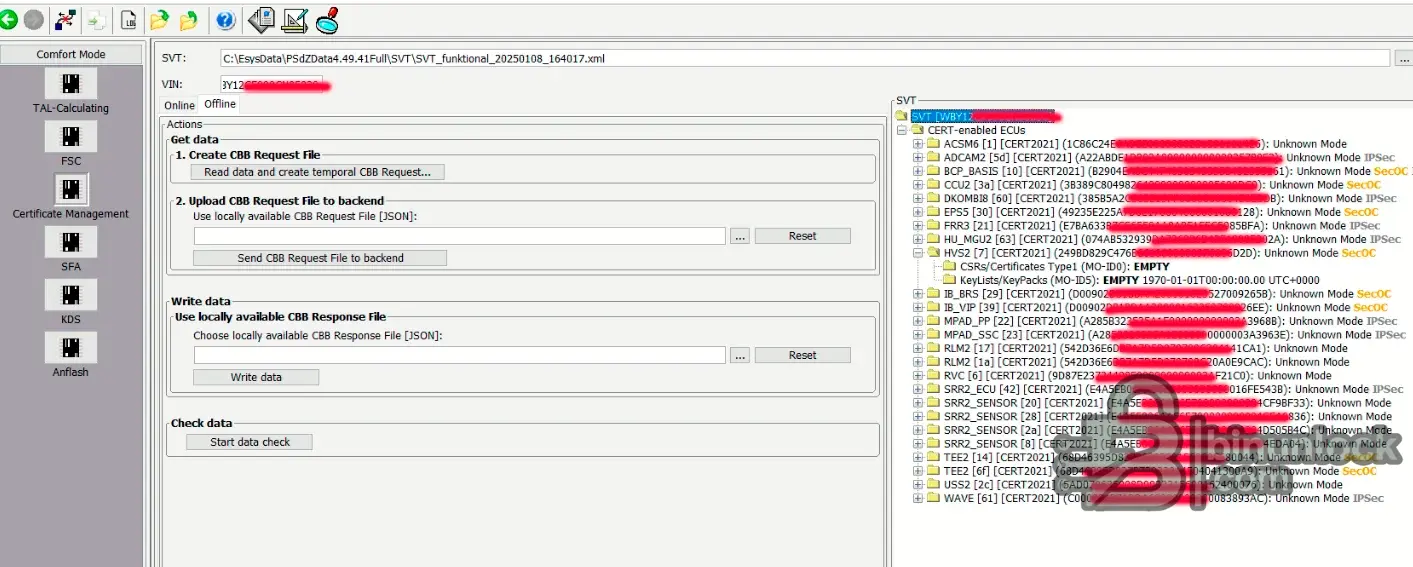Expand the MPAD_PP [22] ECU node
The image size is (1413, 567).
(x=918, y=321)
